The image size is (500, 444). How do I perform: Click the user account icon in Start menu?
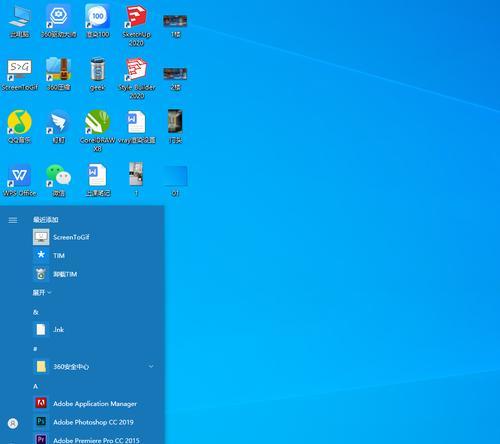coord(13,423)
